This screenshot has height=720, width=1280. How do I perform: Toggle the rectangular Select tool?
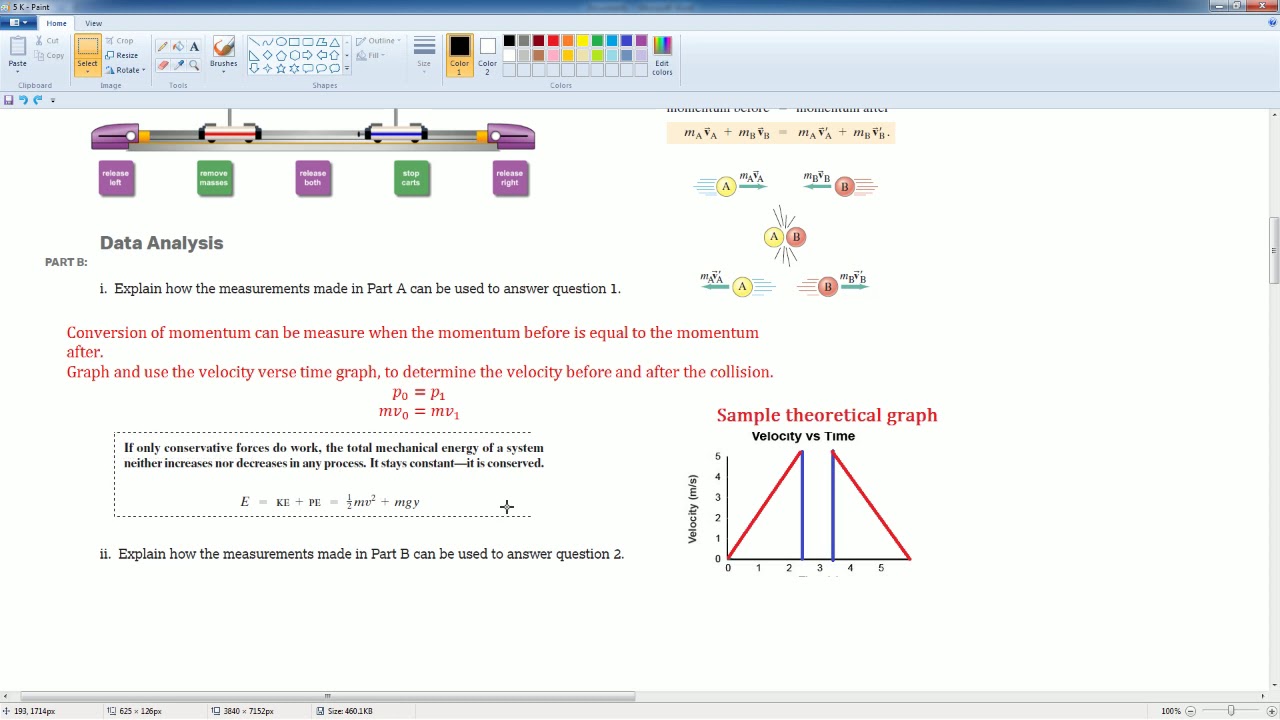(87, 47)
